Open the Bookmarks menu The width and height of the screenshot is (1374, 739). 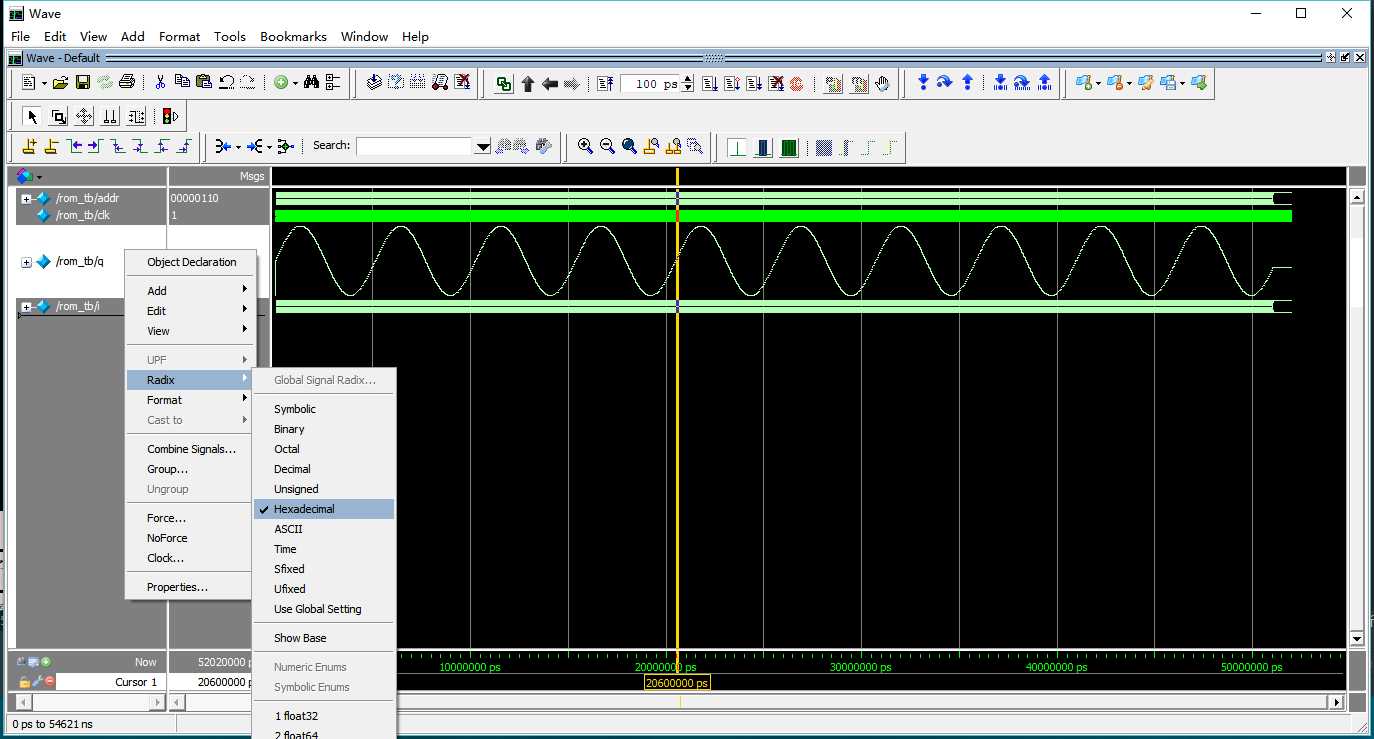pyautogui.click(x=293, y=36)
